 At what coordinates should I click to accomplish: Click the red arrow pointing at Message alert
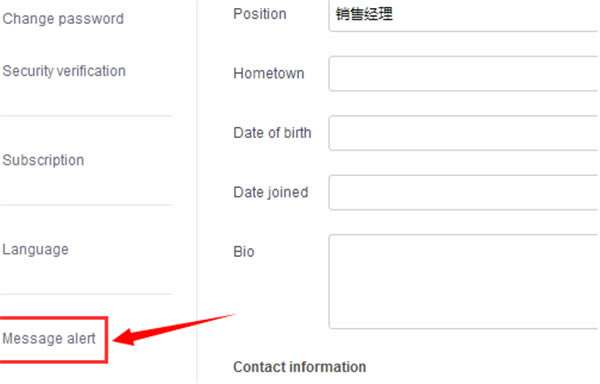point(174,329)
